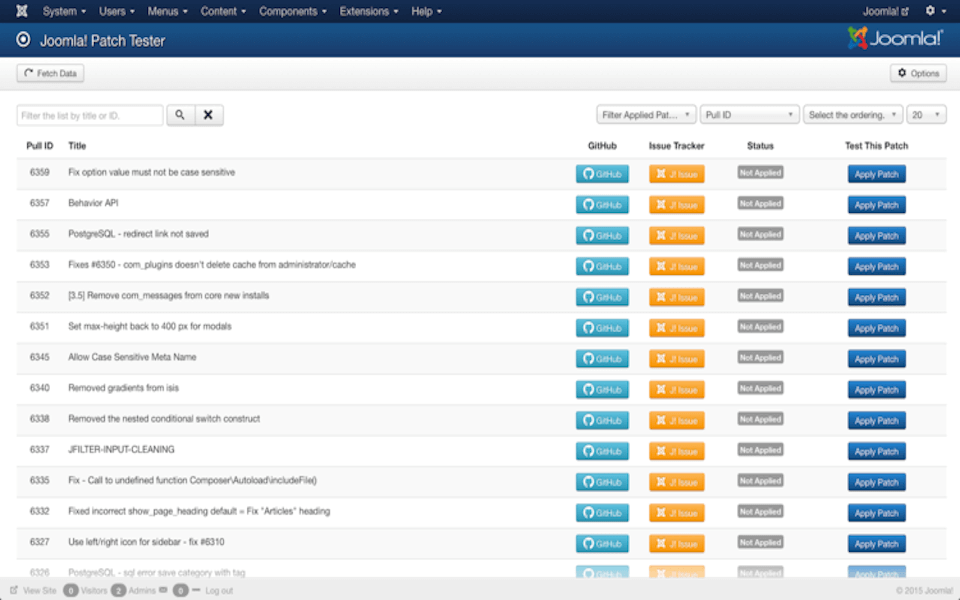Open the Extensions menu
The height and width of the screenshot is (600, 960).
pos(369,11)
